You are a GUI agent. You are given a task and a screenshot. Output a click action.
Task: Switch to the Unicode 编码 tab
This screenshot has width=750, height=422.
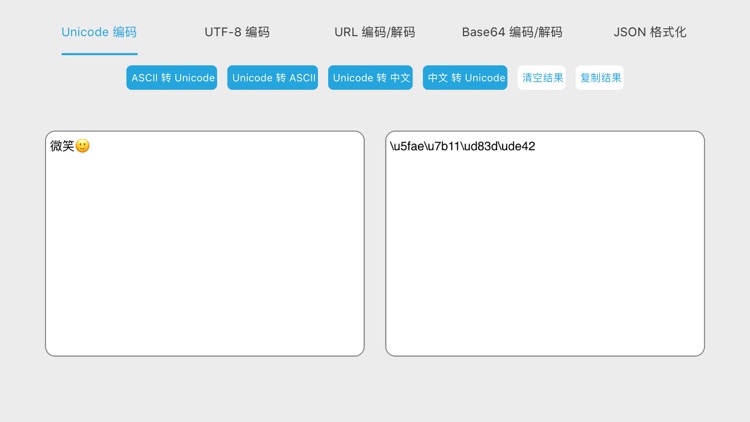[x=99, y=32]
